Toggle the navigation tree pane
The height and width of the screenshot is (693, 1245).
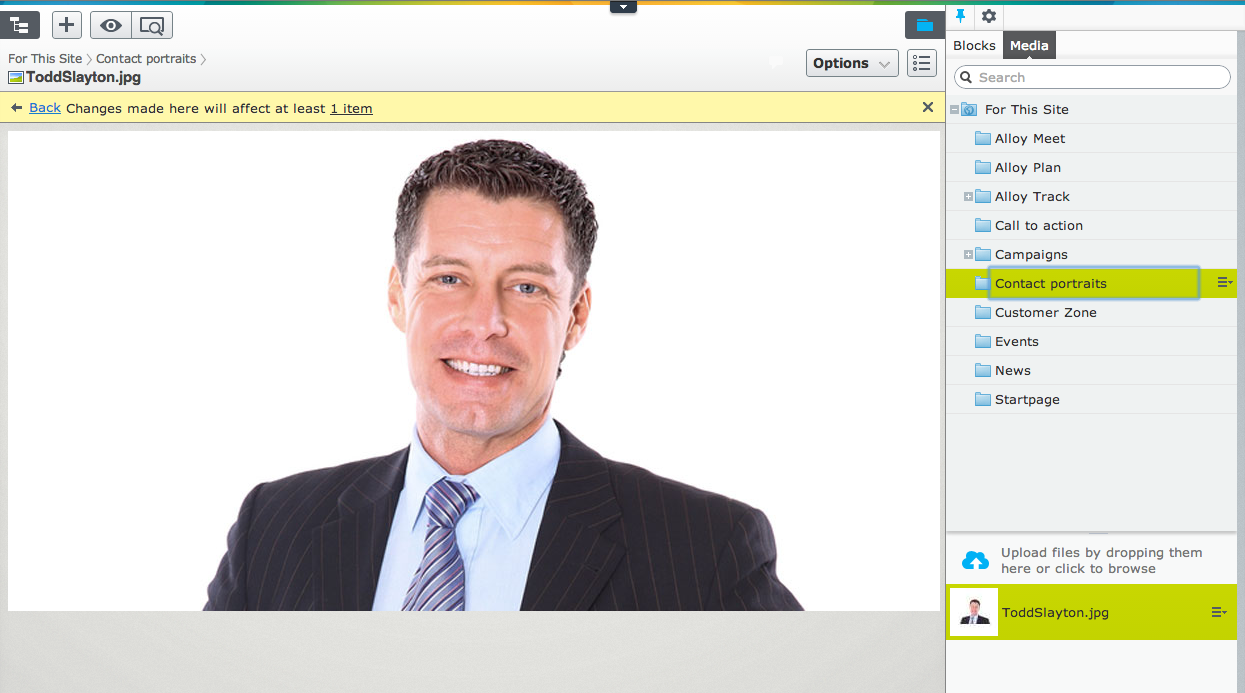20,25
